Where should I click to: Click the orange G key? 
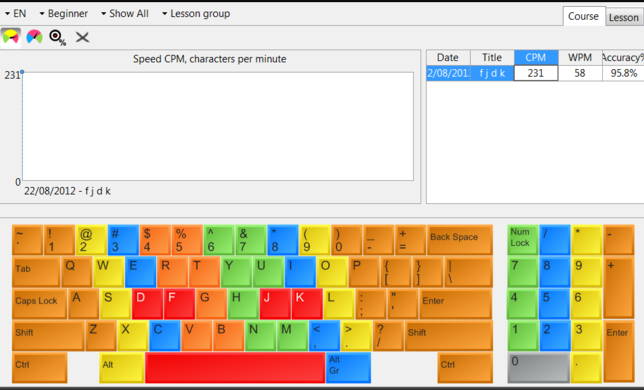(x=212, y=304)
